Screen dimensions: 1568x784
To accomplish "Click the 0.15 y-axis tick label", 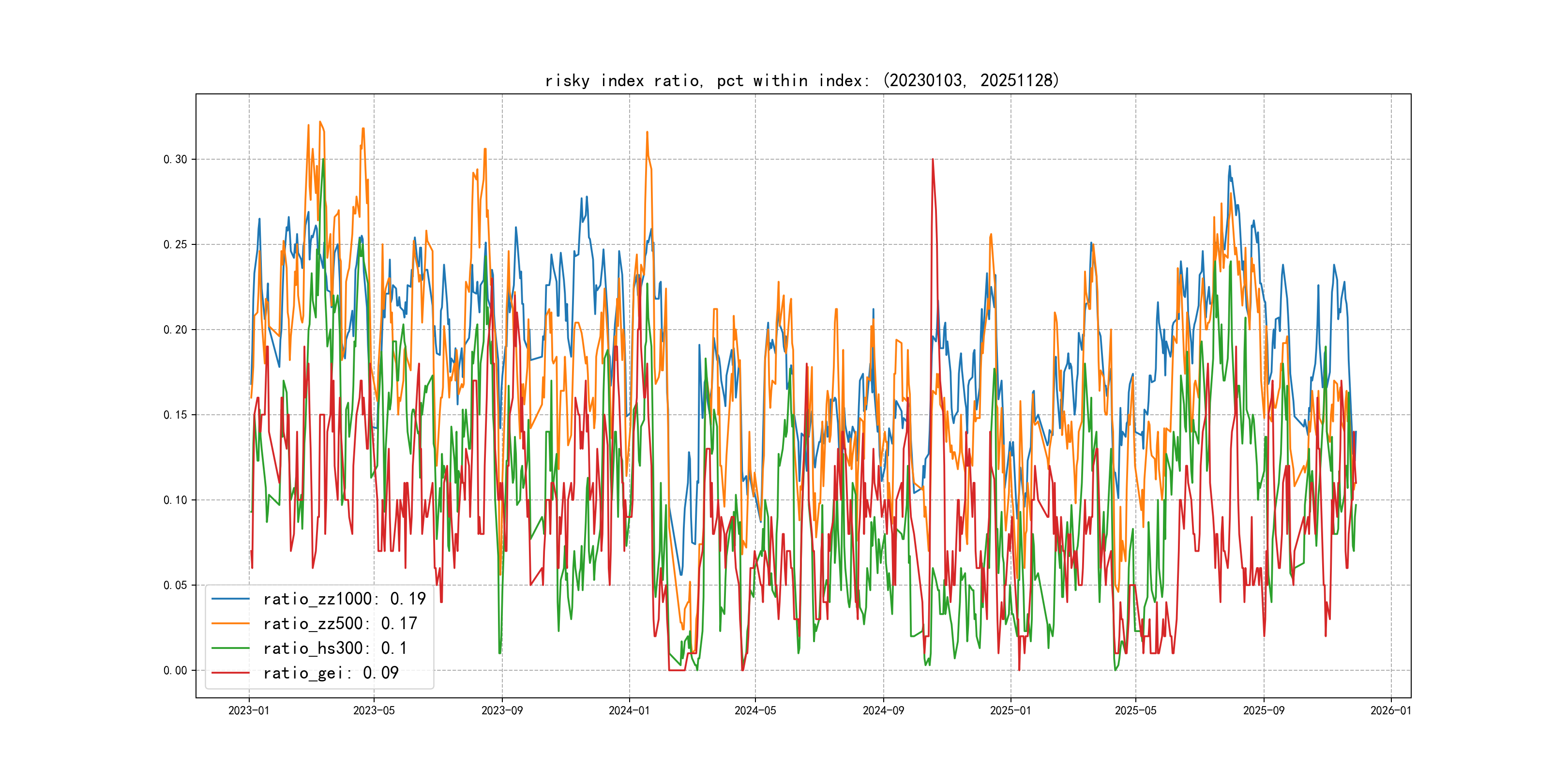I will click(175, 415).
